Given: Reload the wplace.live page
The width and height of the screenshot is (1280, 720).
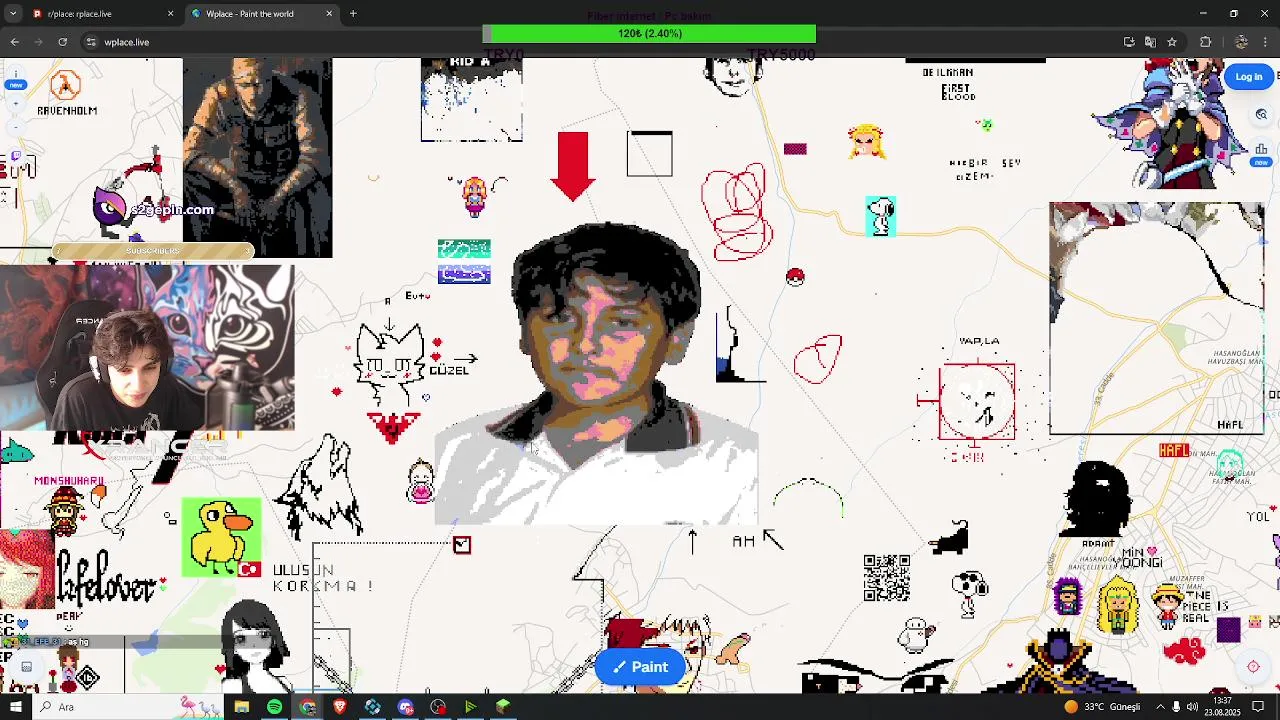Looking at the screenshot, I should [62, 42].
